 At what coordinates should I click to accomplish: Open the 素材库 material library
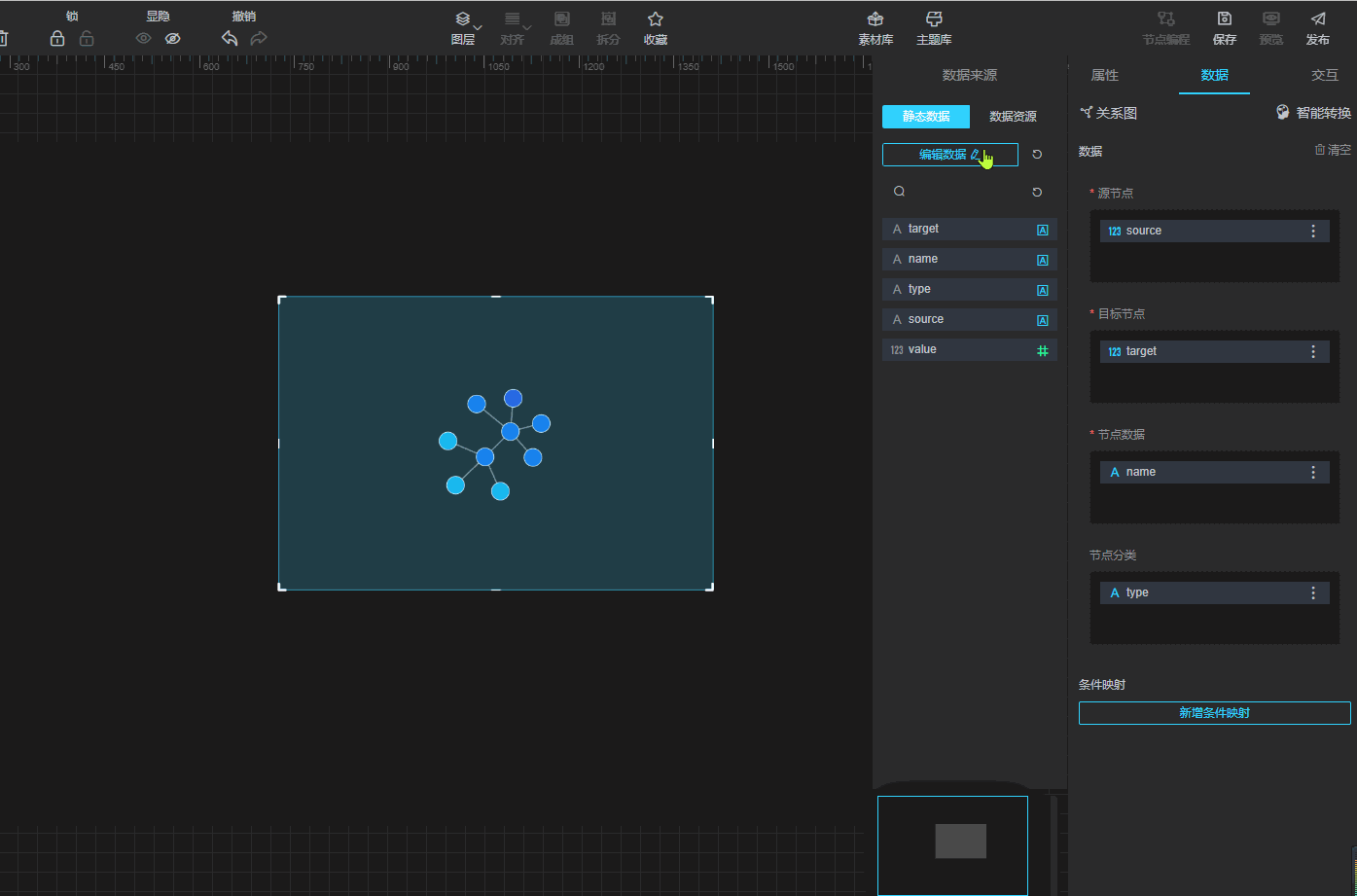click(875, 29)
